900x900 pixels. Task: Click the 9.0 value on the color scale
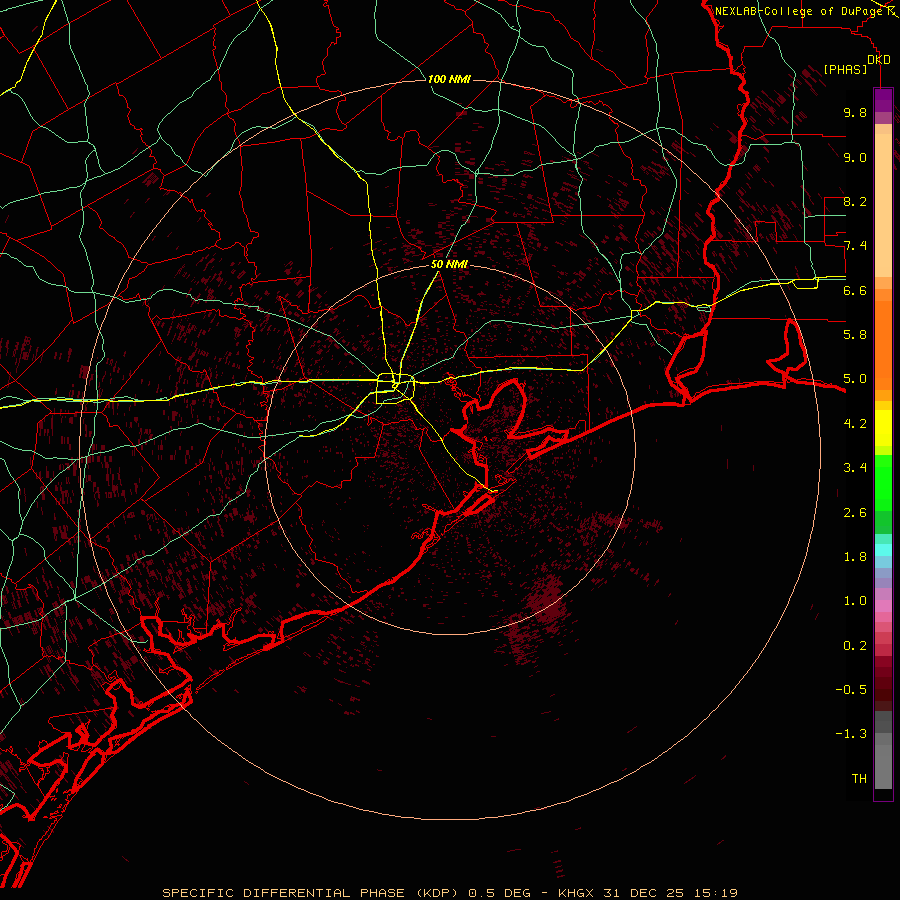pyautogui.click(x=855, y=158)
